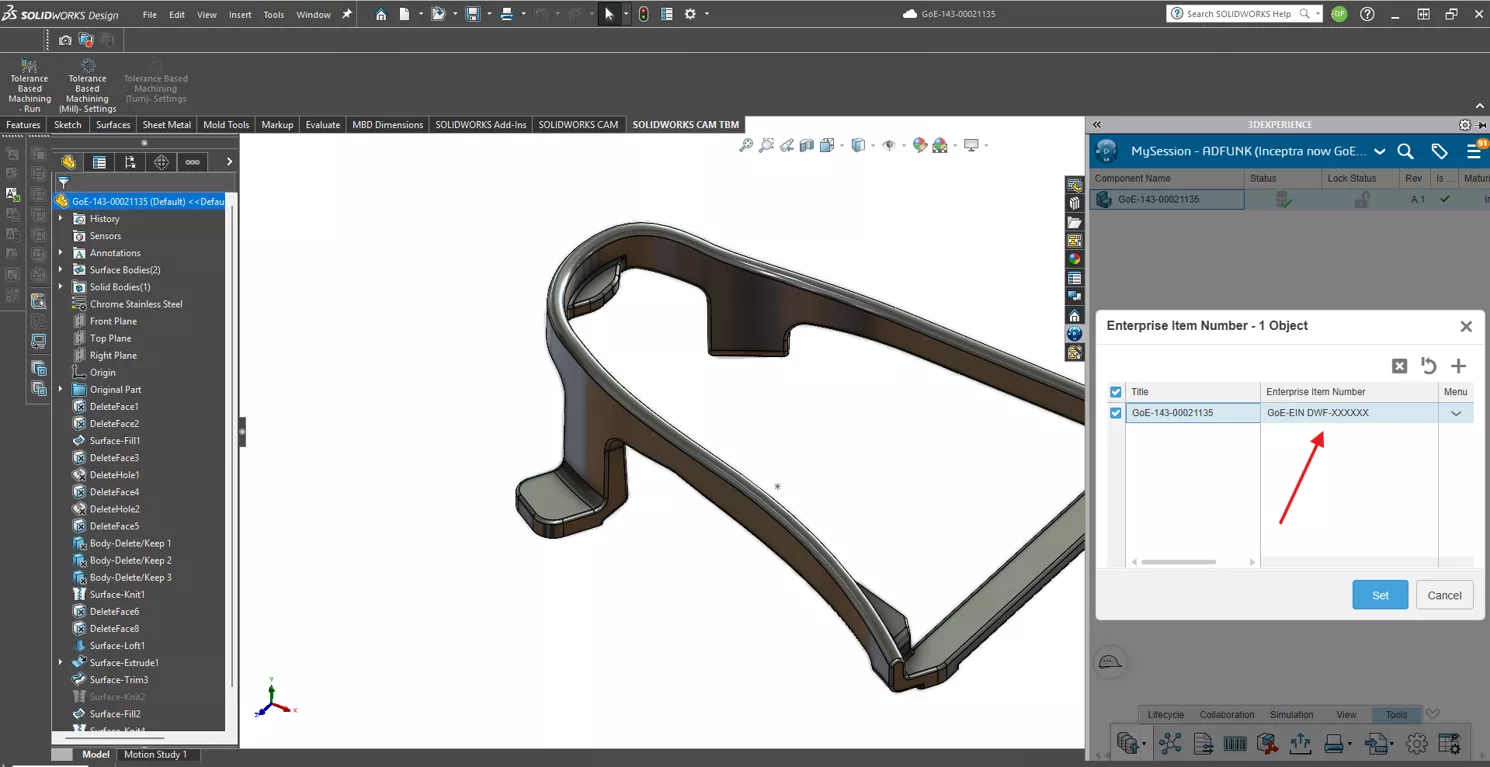This screenshot has width=1490, height=767.
Task: Click the GoE-EIN DWF-XXXXXX cell
Action: [x=1349, y=413]
